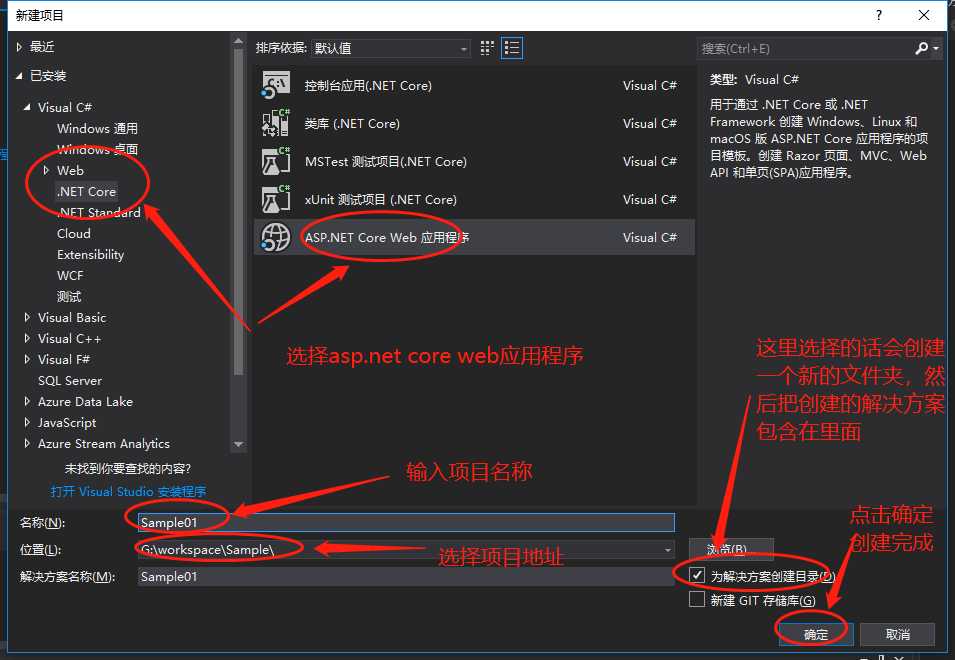955x660 pixels.
Task: Select .NET Standard category
Action: pyautogui.click(x=99, y=212)
